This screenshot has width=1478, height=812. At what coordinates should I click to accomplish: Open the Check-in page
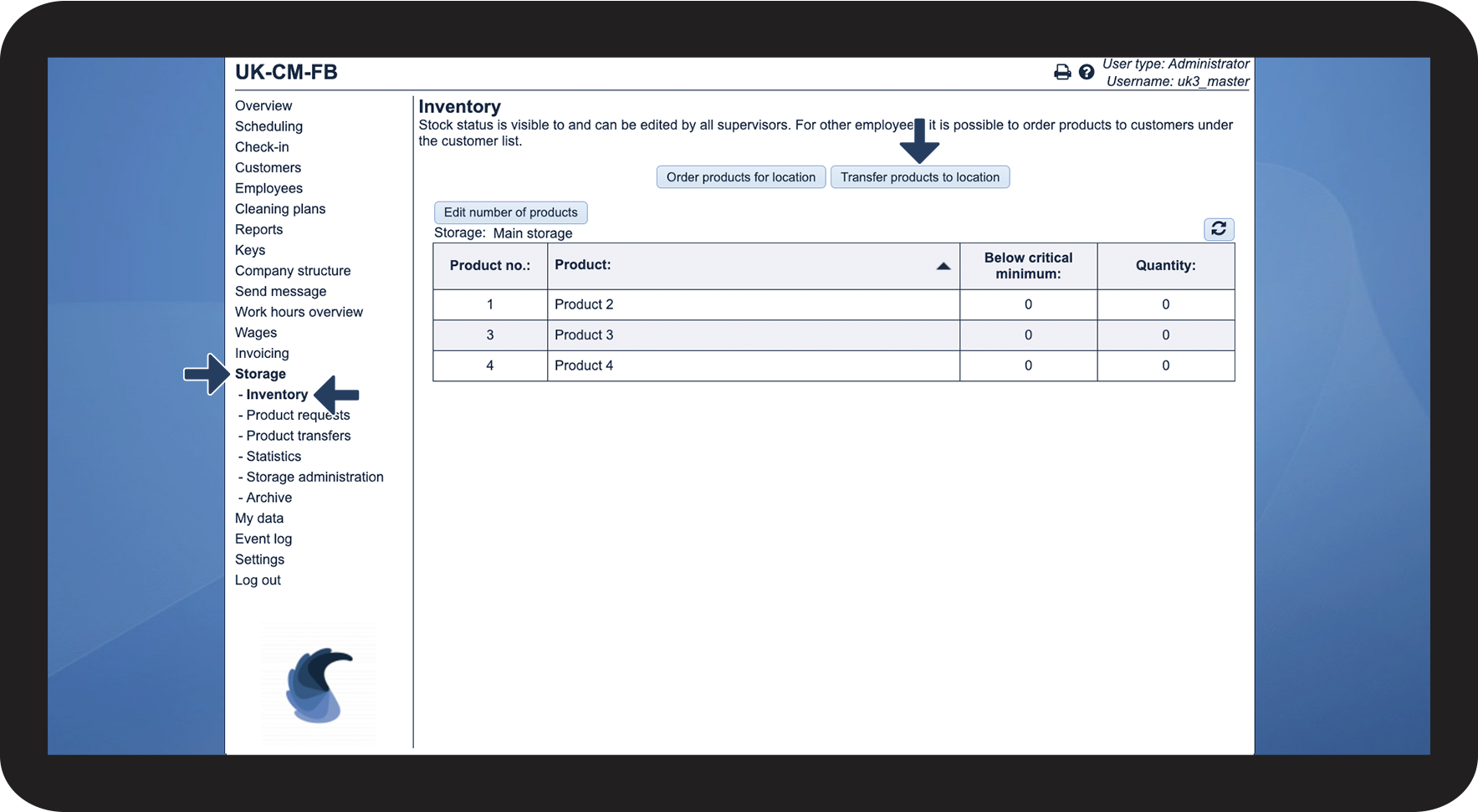point(262,147)
